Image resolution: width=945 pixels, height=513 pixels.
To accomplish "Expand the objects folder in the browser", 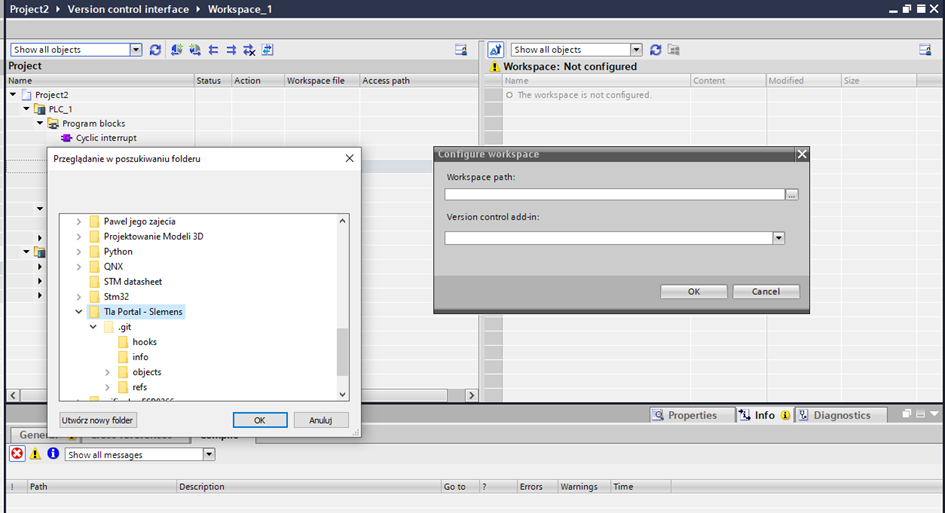I will point(108,372).
